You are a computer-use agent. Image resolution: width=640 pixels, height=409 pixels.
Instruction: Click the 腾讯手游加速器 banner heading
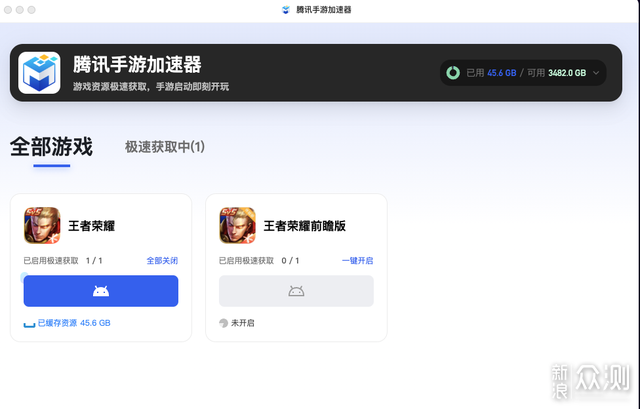[x=137, y=64]
